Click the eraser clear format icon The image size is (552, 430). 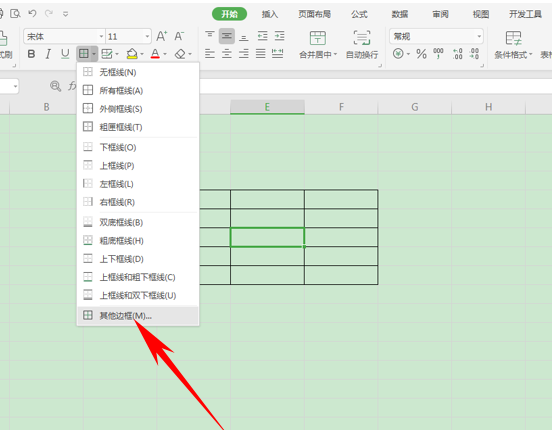[x=180, y=54]
